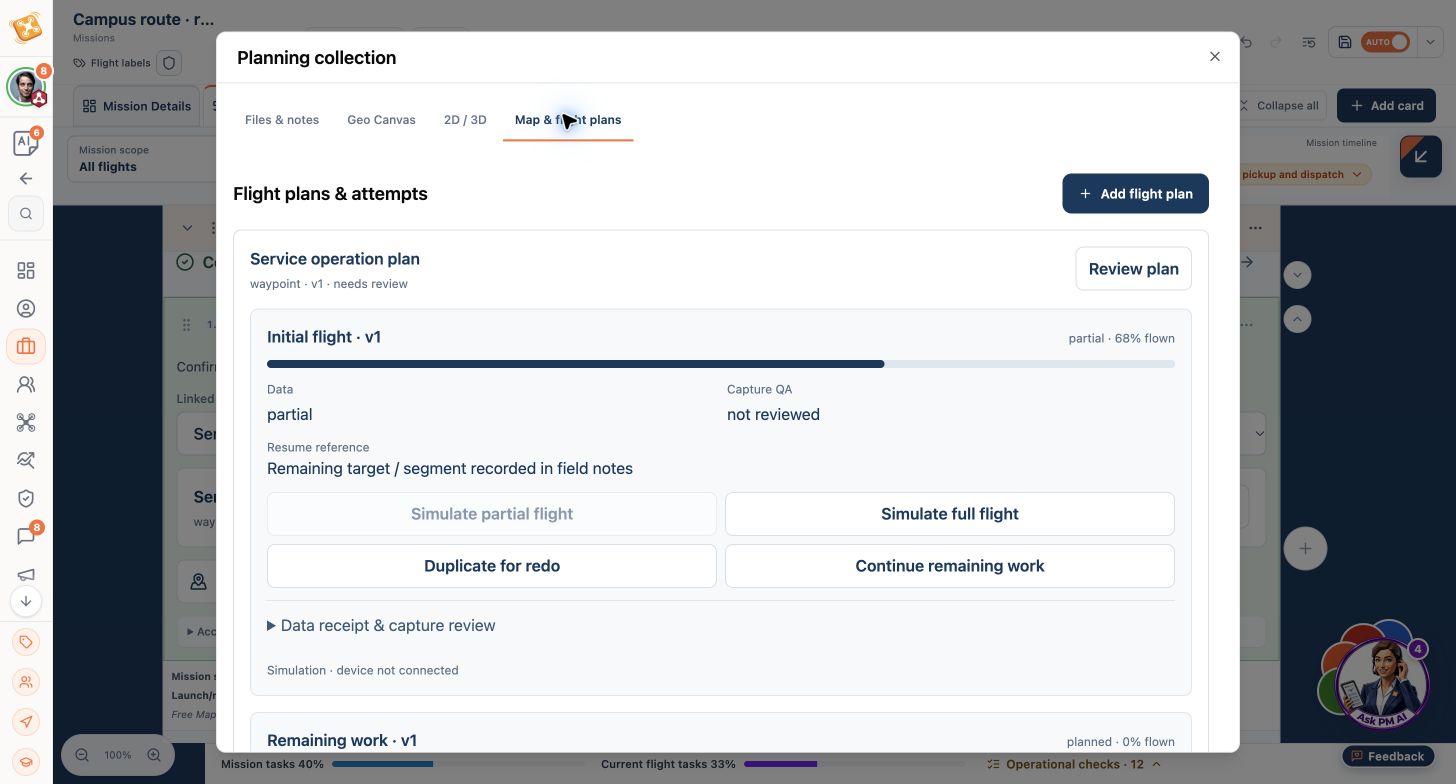The height and width of the screenshot is (784, 1456).
Task: Click the Initial flight progress bar
Action: coord(720,364)
